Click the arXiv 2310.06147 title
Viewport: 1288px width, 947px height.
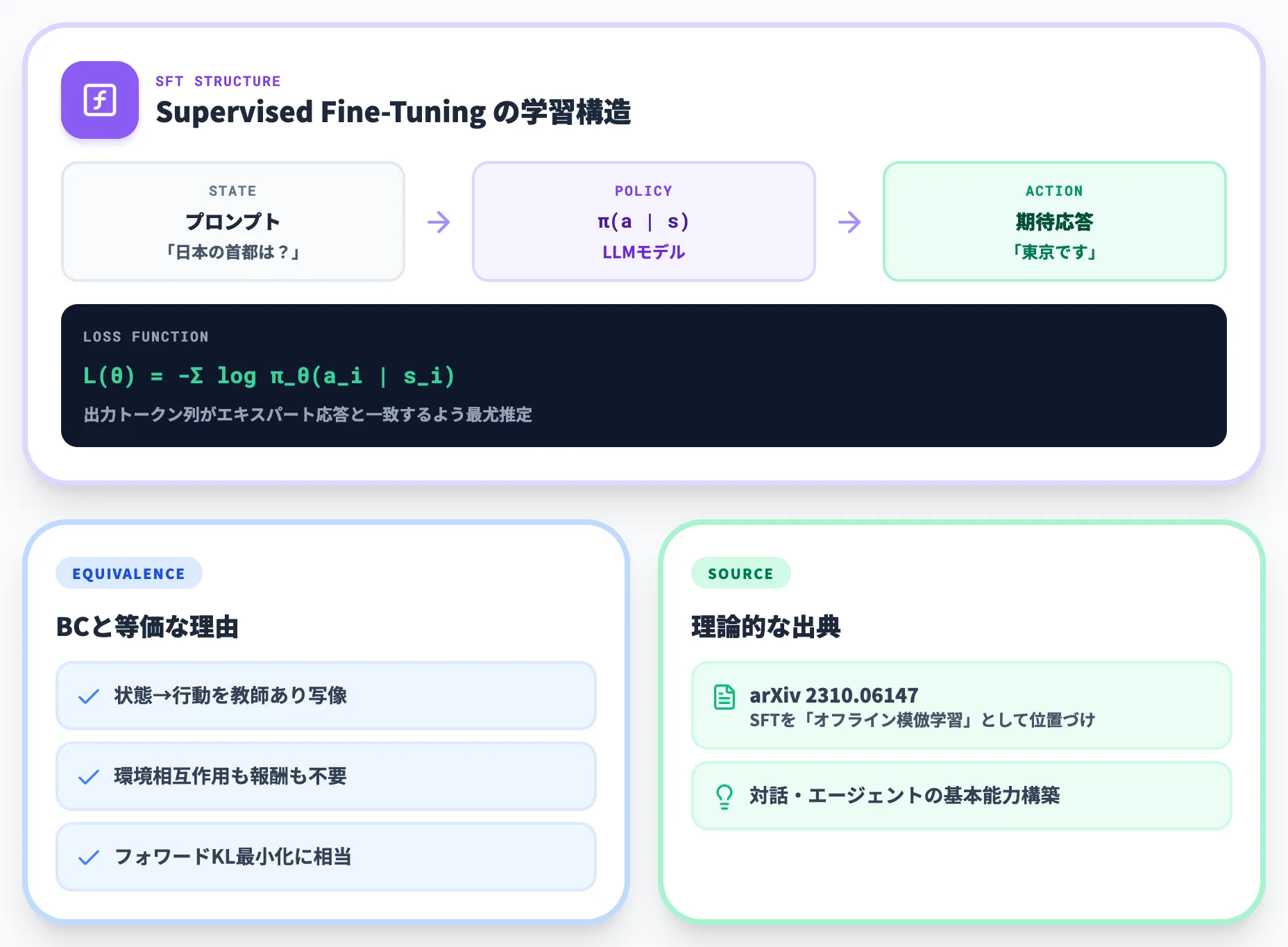[833, 695]
